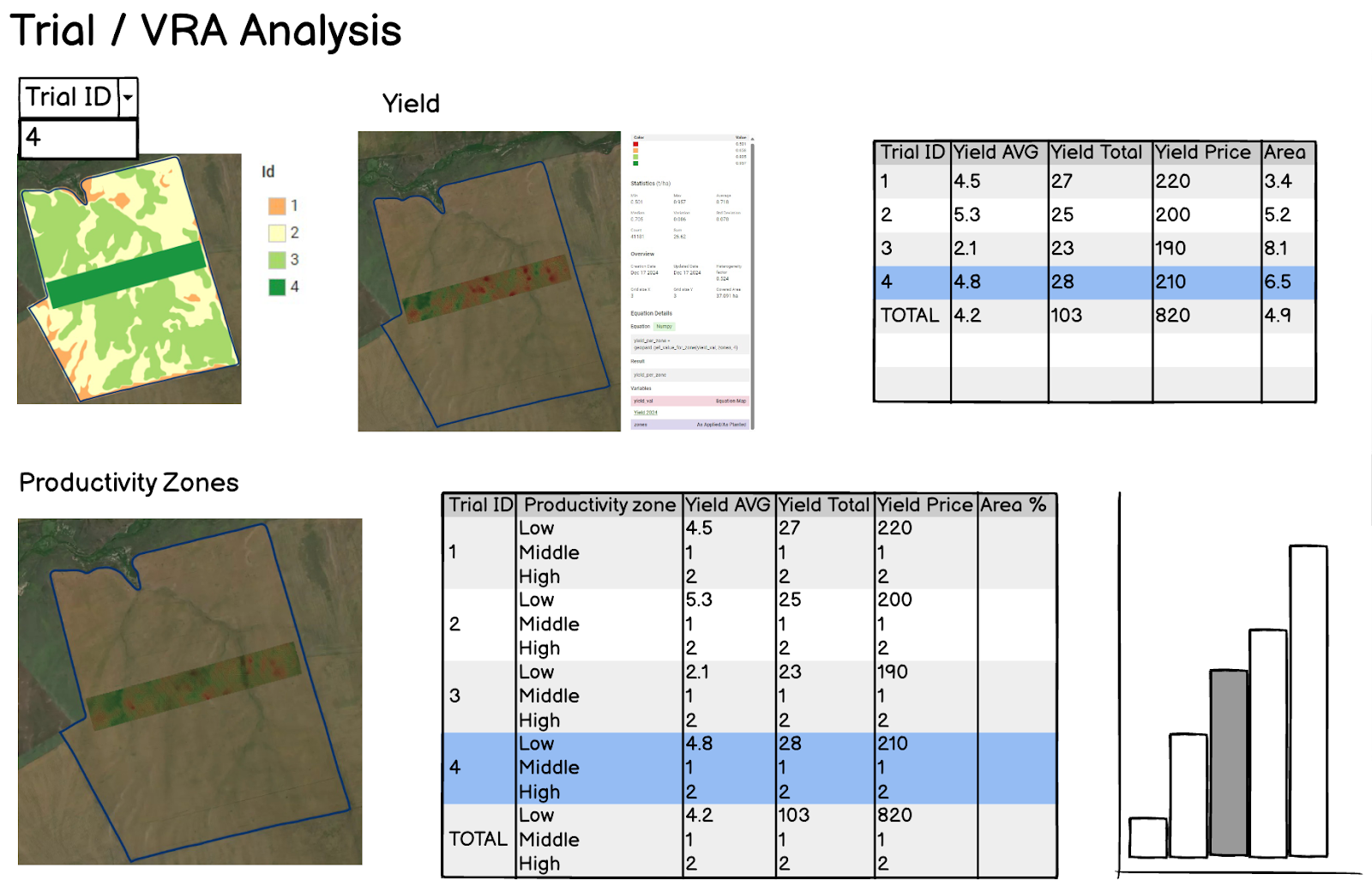Image resolution: width=1372 pixels, height=886 pixels.
Task: Click the Numpy equation tag
Action: 665,327
